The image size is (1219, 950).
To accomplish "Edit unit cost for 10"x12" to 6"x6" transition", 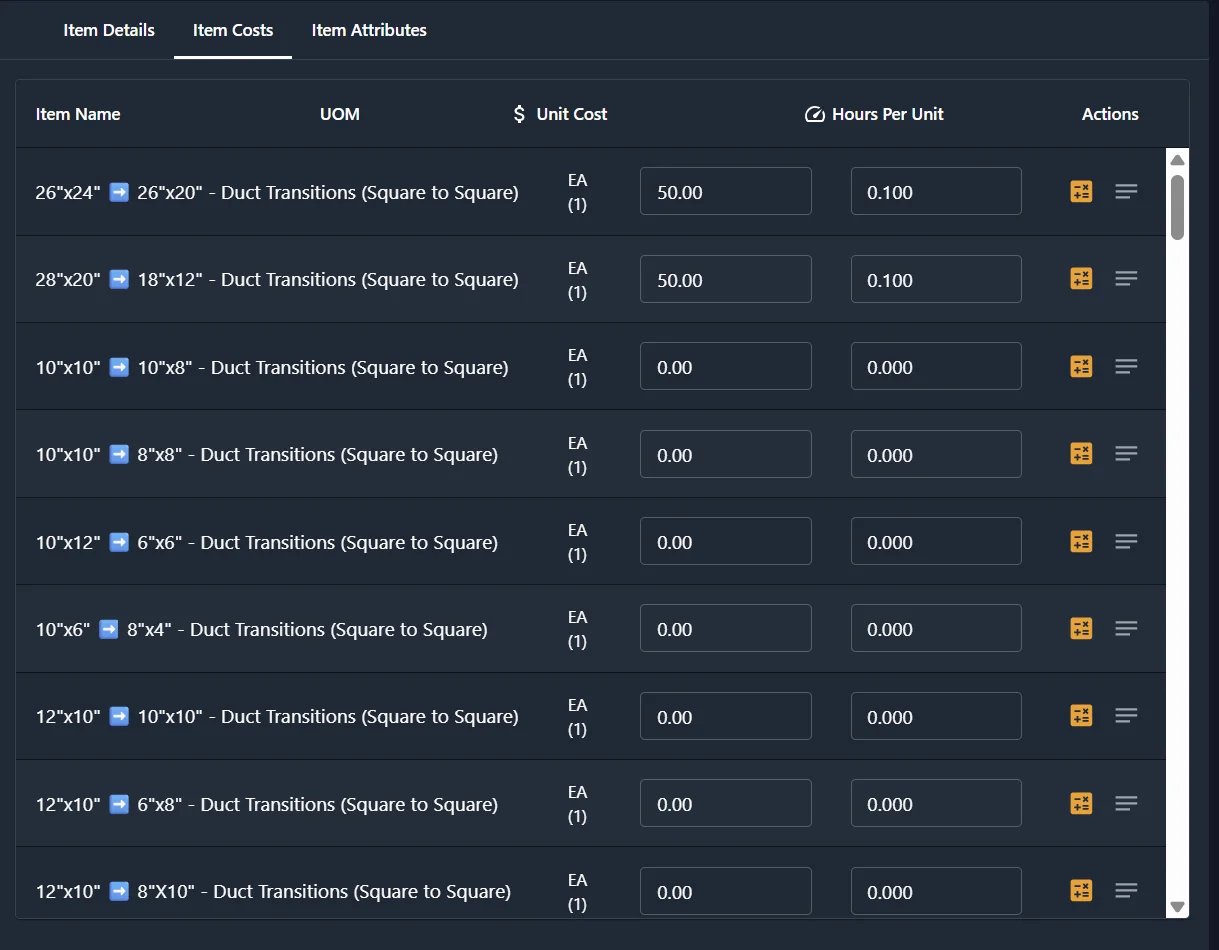I will pos(725,542).
